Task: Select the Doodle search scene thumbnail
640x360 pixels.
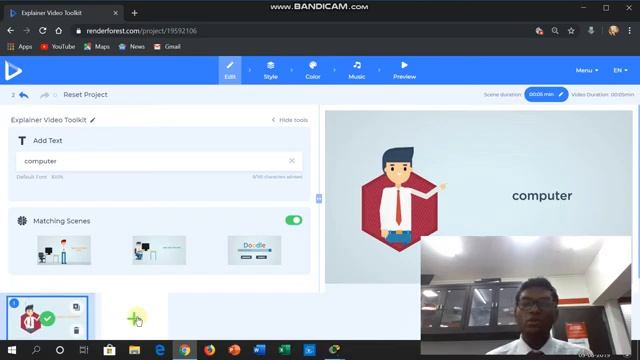Action: tap(254, 250)
